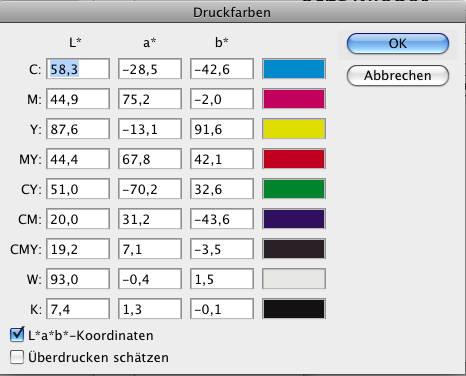Screen dimensions: 466x376
Task: Click the CY row b* field 32,6
Action: (x=222, y=189)
